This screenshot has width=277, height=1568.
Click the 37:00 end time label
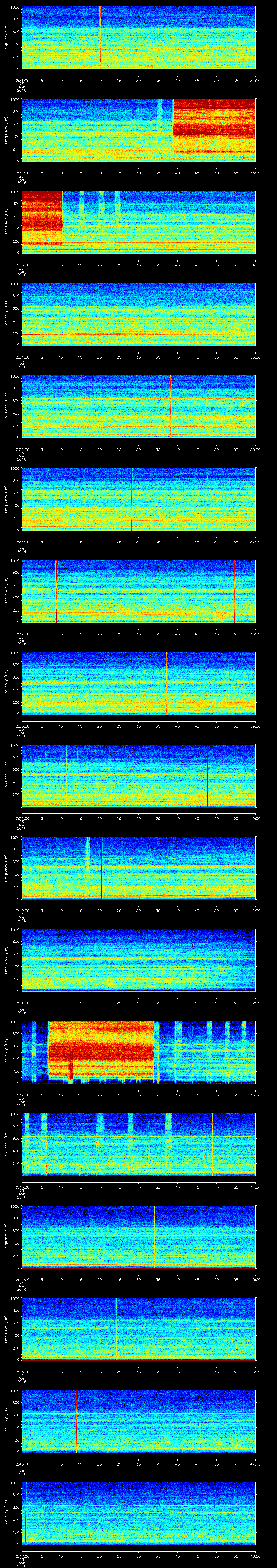255,542
